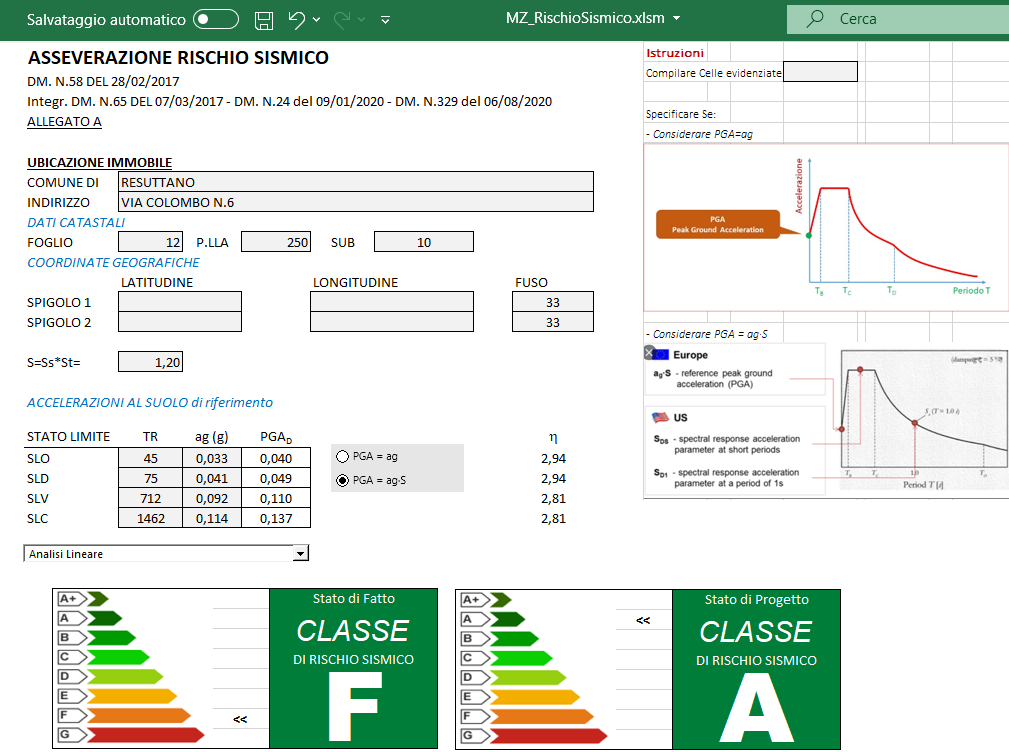Viewport: 1009px width, 752px height.
Task: Click the << marker in Stato di Fatto chart
Action: (x=240, y=719)
